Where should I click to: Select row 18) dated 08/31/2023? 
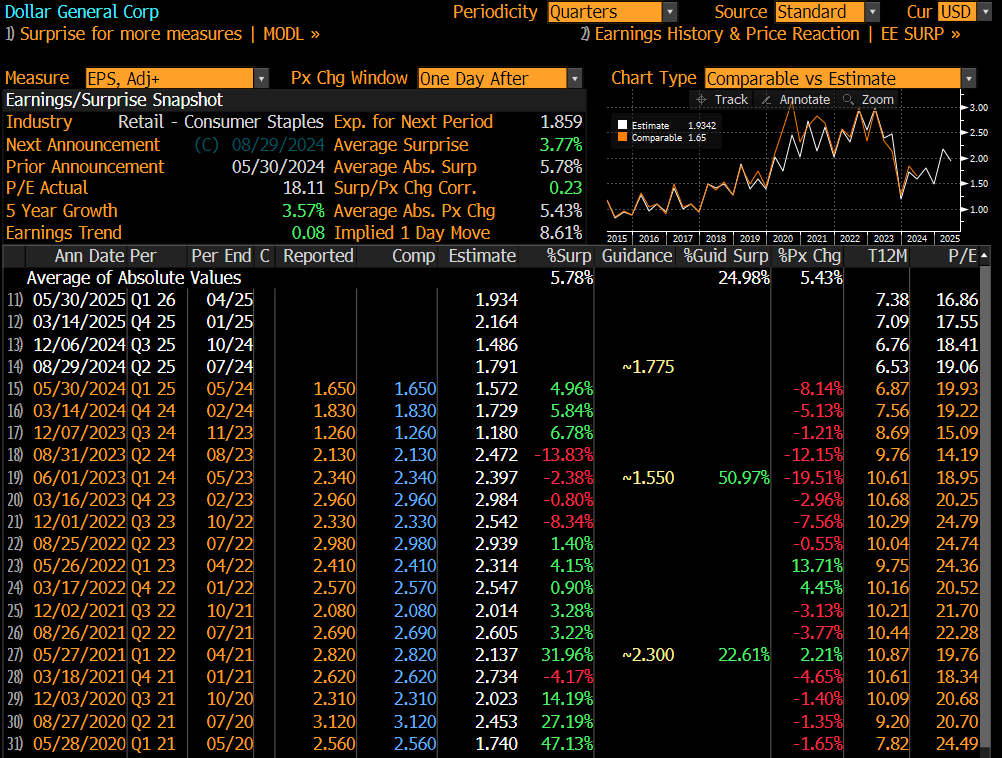492,455
